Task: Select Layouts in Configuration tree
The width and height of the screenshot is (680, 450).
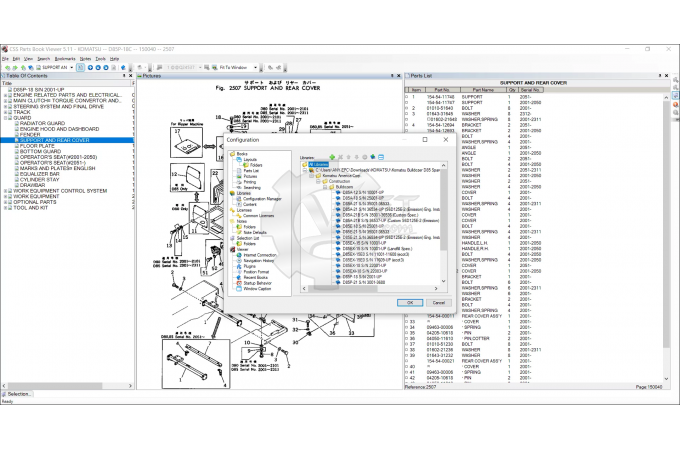Action: pyautogui.click(x=250, y=160)
